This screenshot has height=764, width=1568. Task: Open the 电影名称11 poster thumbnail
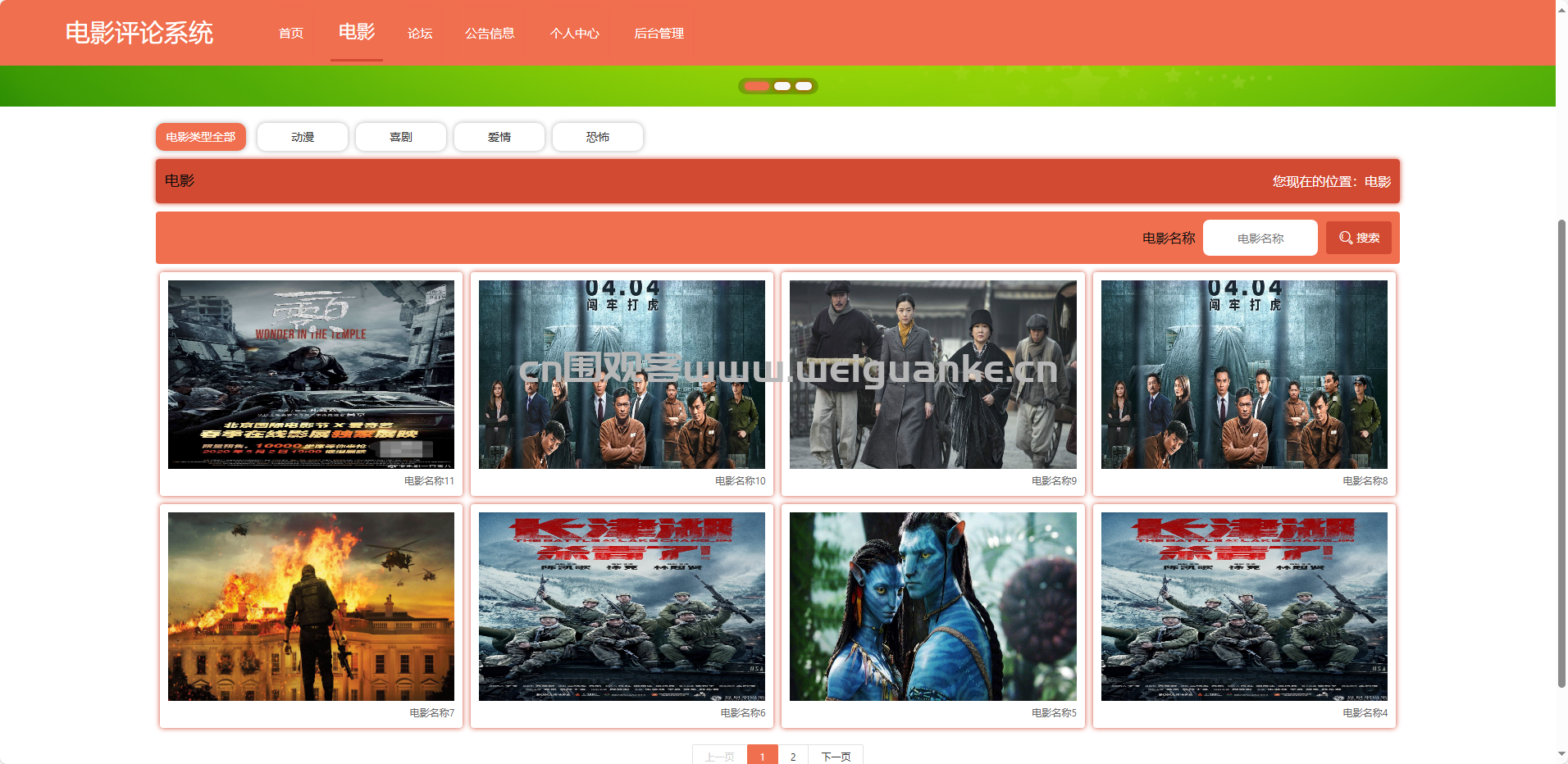pyautogui.click(x=311, y=375)
